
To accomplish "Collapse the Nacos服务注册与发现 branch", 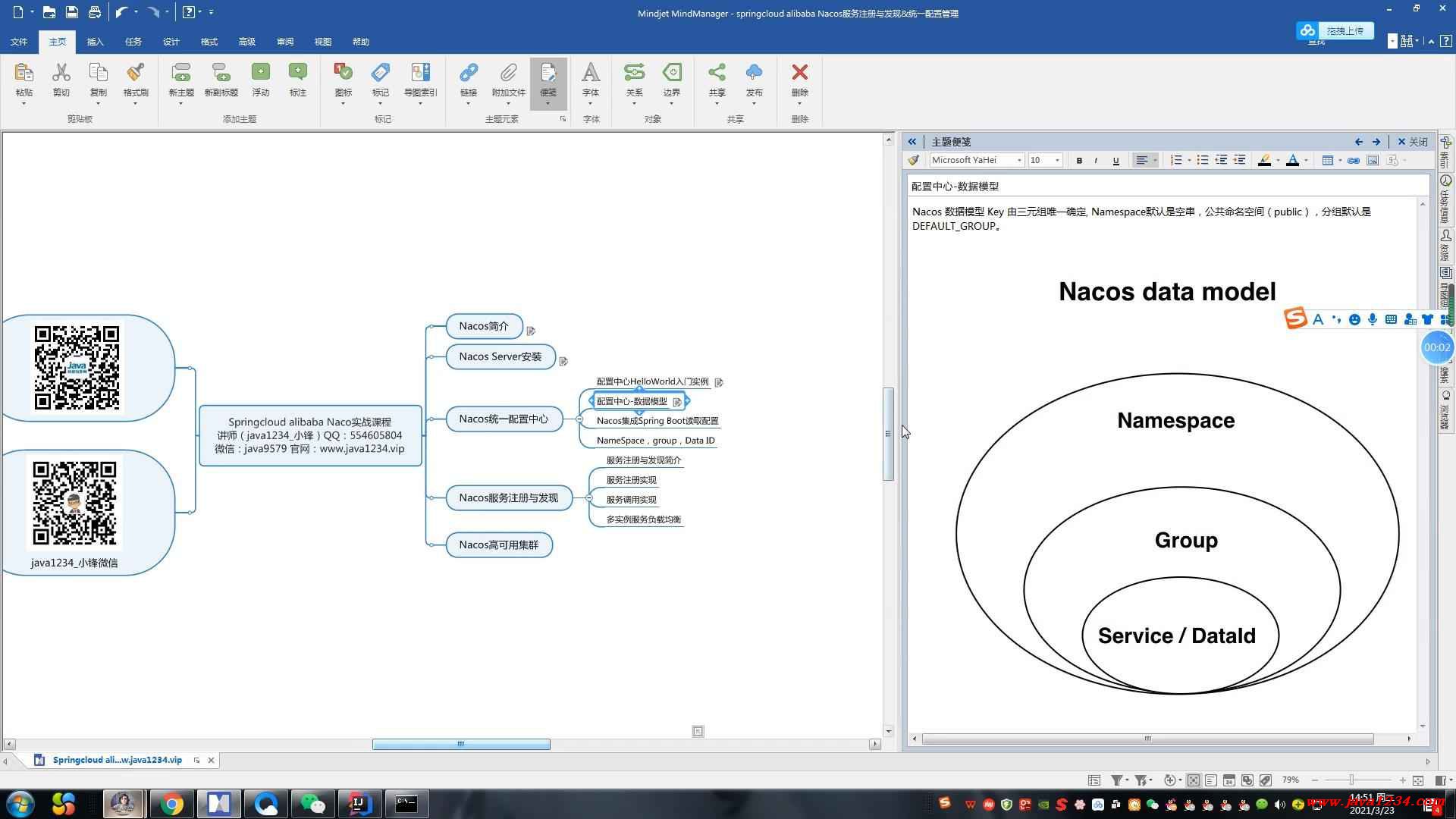I will (589, 498).
